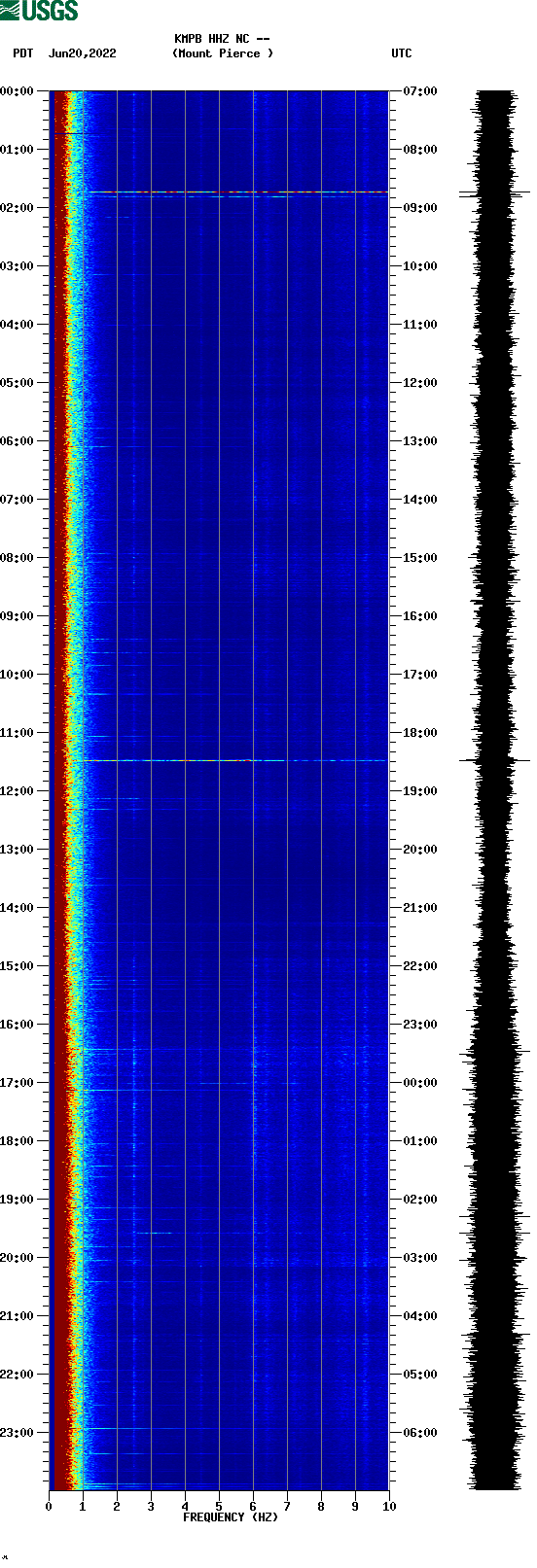Click the 00:00 UTC time label
Image resolution: width=537 pixels, height=1568 pixels.
click(x=420, y=1083)
